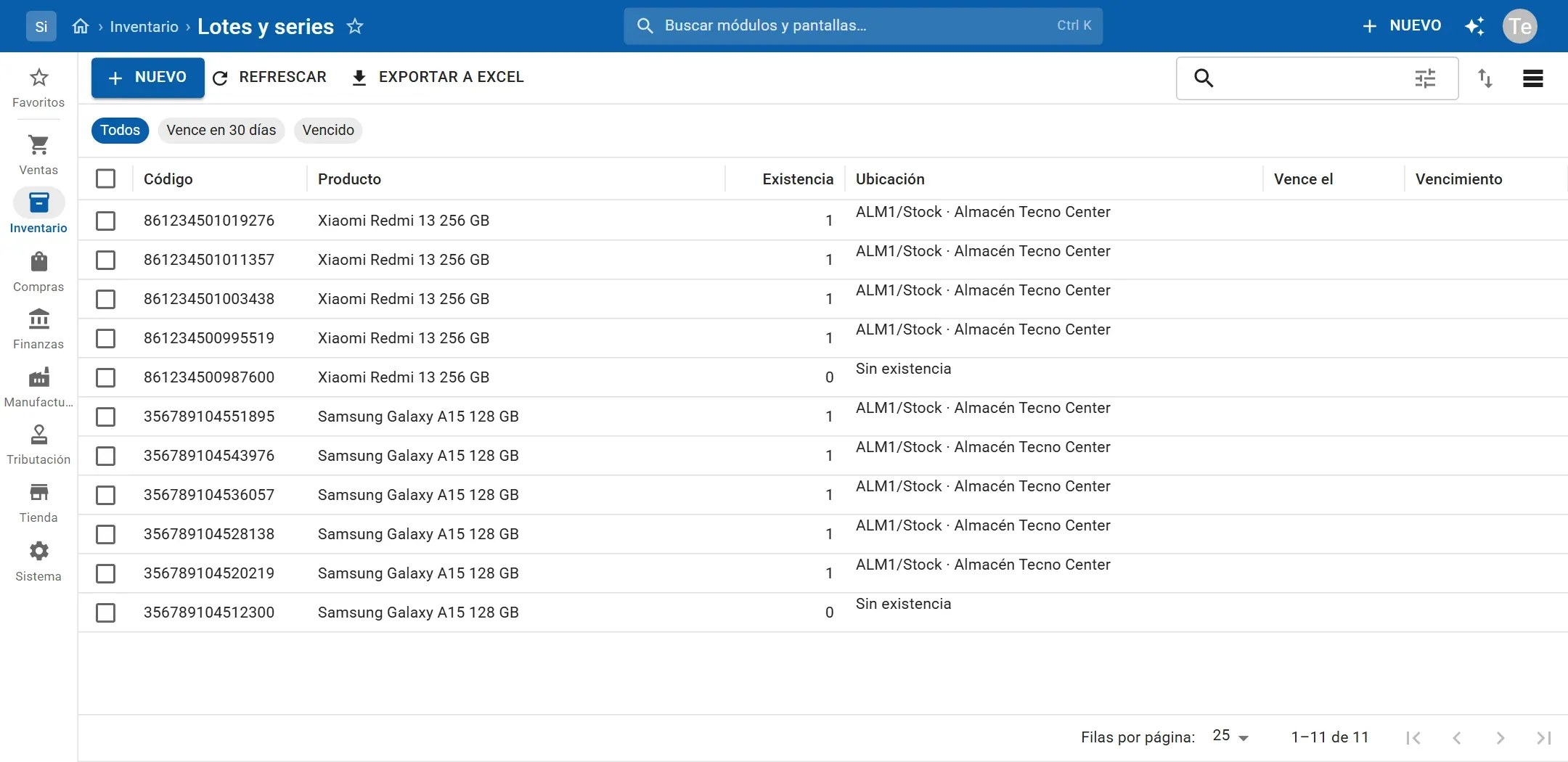The width and height of the screenshot is (1568, 762).
Task: Mark Lotes y series as favorite
Action: click(355, 26)
